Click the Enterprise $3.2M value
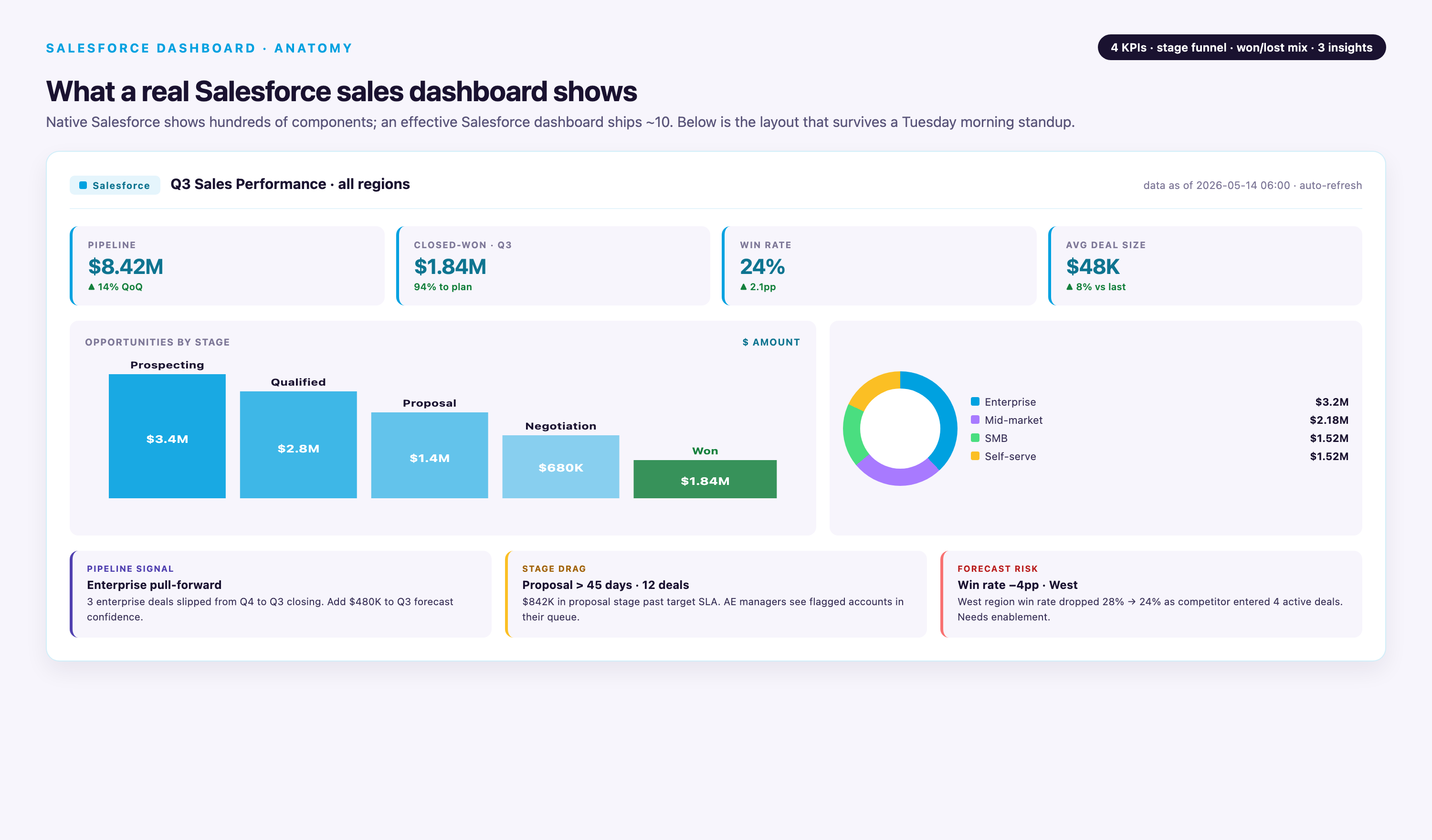This screenshot has height=840, width=1432. tap(1332, 402)
